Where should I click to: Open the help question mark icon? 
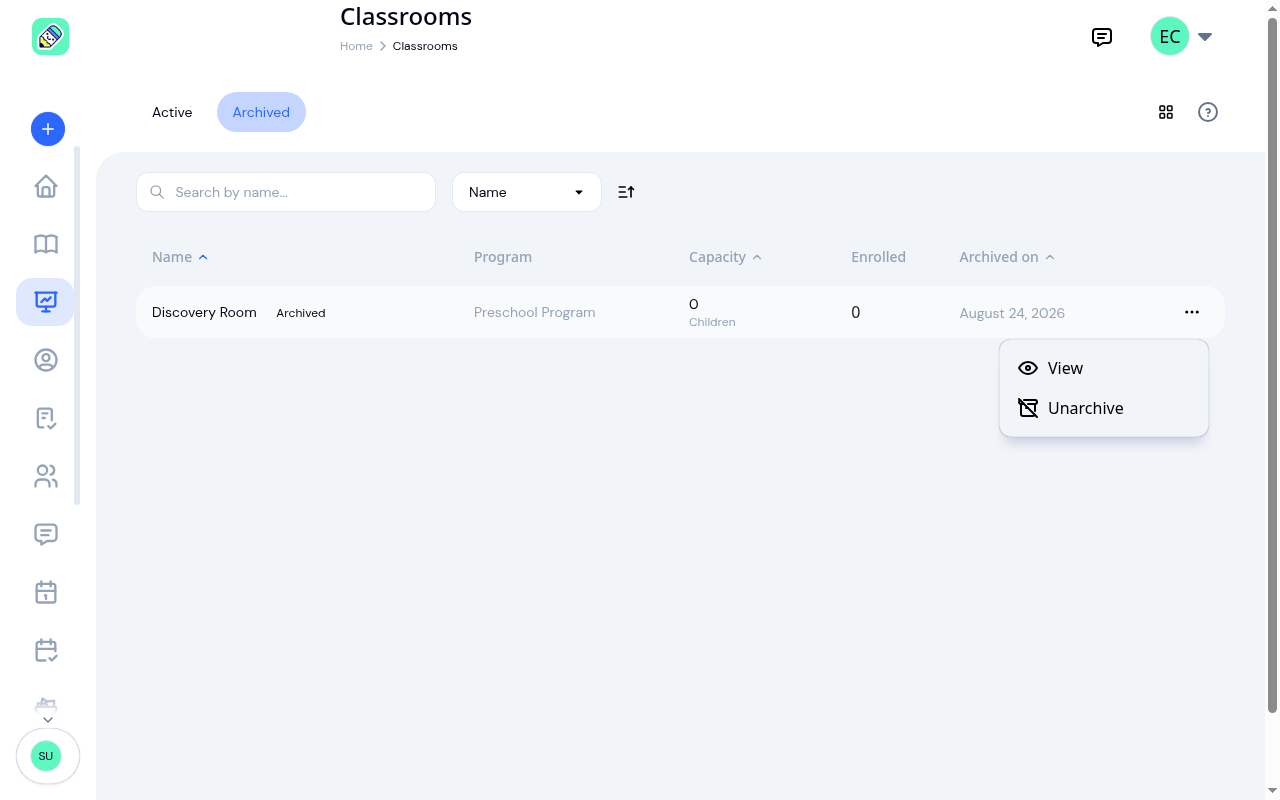coord(1208,112)
